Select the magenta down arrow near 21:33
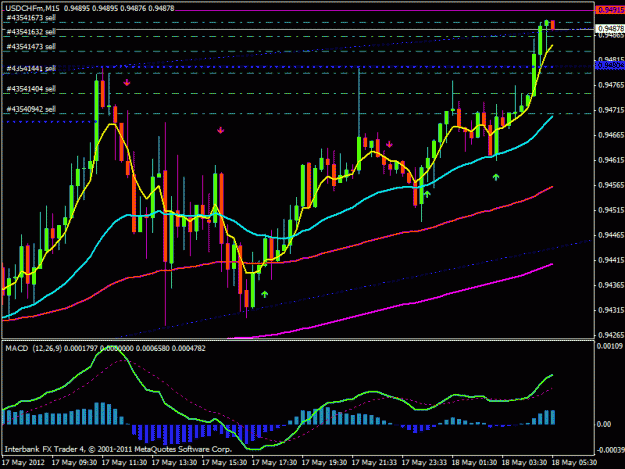This screenshot has width=625, height=469. point(389,144)
